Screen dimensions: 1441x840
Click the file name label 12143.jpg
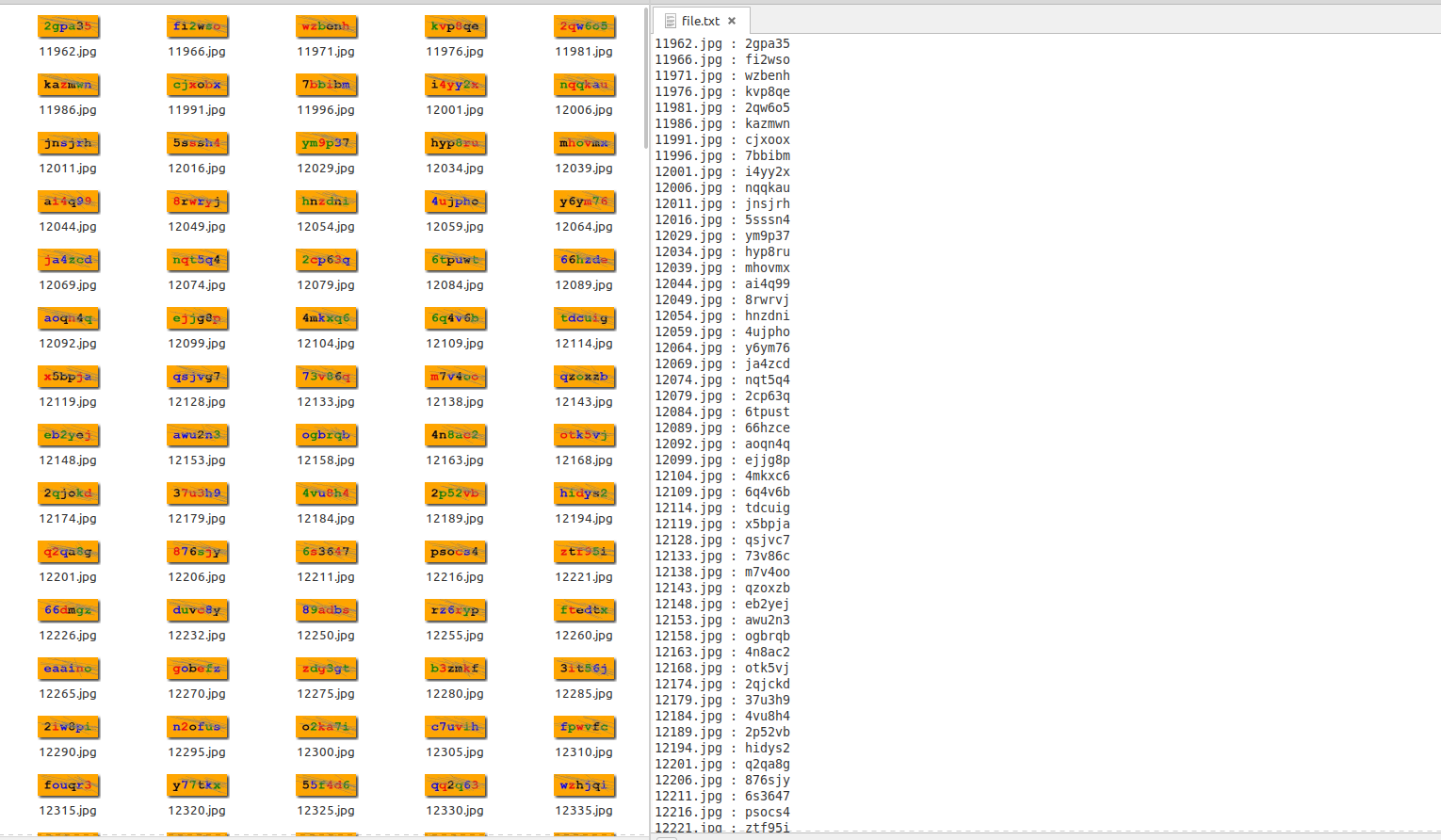pos(584,402)
